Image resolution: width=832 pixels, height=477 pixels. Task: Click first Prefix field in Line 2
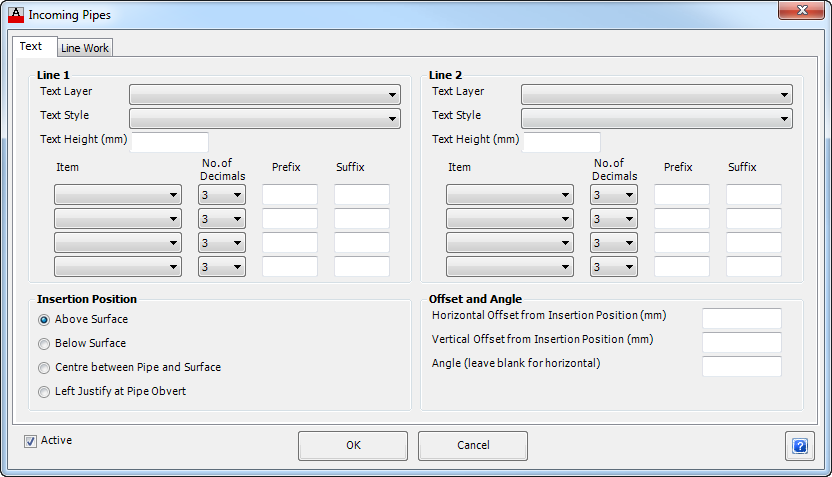coord(682,195)
